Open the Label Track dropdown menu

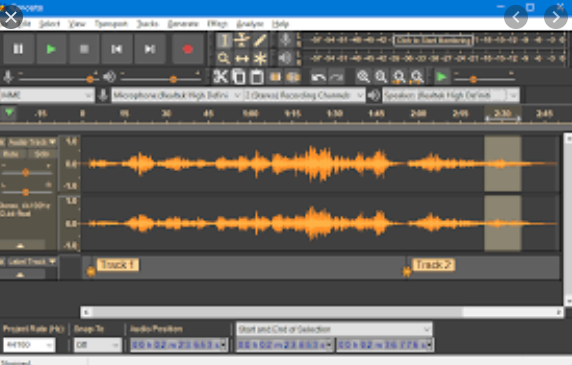coord(32,261)
